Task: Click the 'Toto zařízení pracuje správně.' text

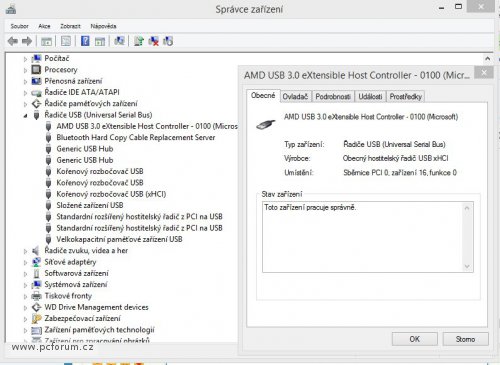Action: coord(310,207)
